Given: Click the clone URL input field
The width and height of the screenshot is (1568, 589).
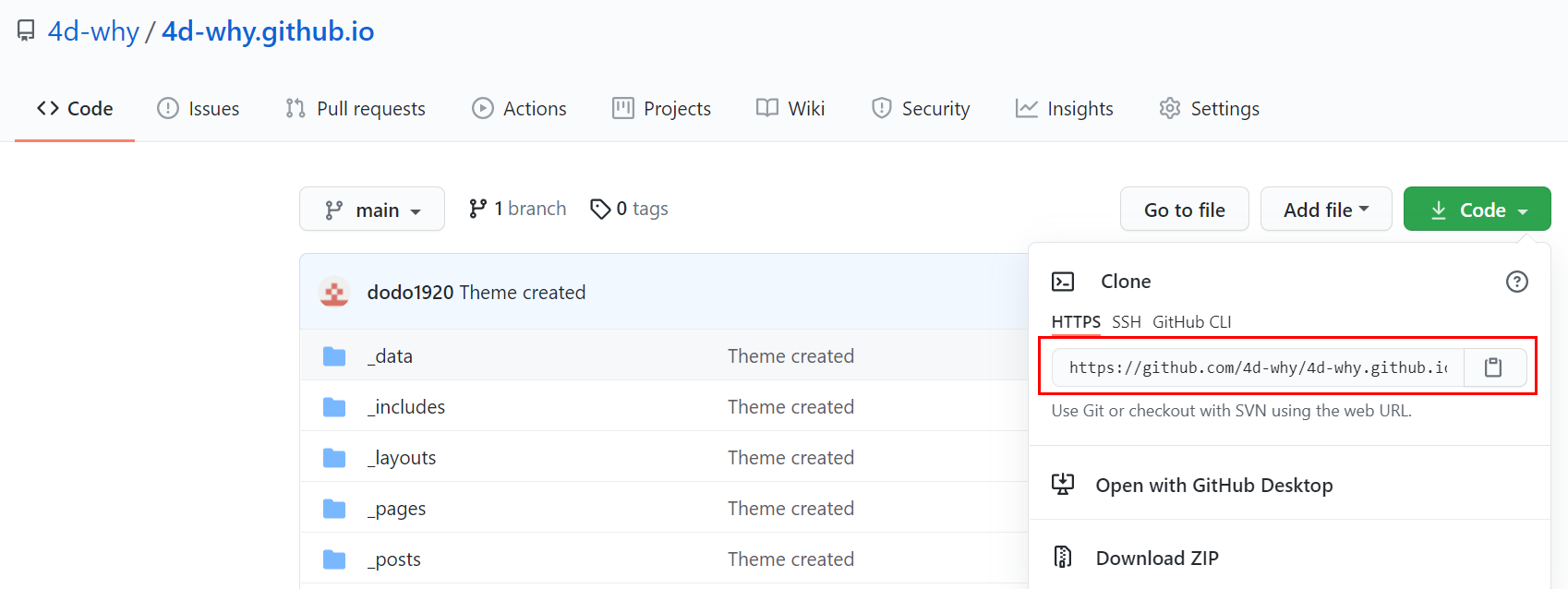Looking at the screenshot, I should (1258, 367).
